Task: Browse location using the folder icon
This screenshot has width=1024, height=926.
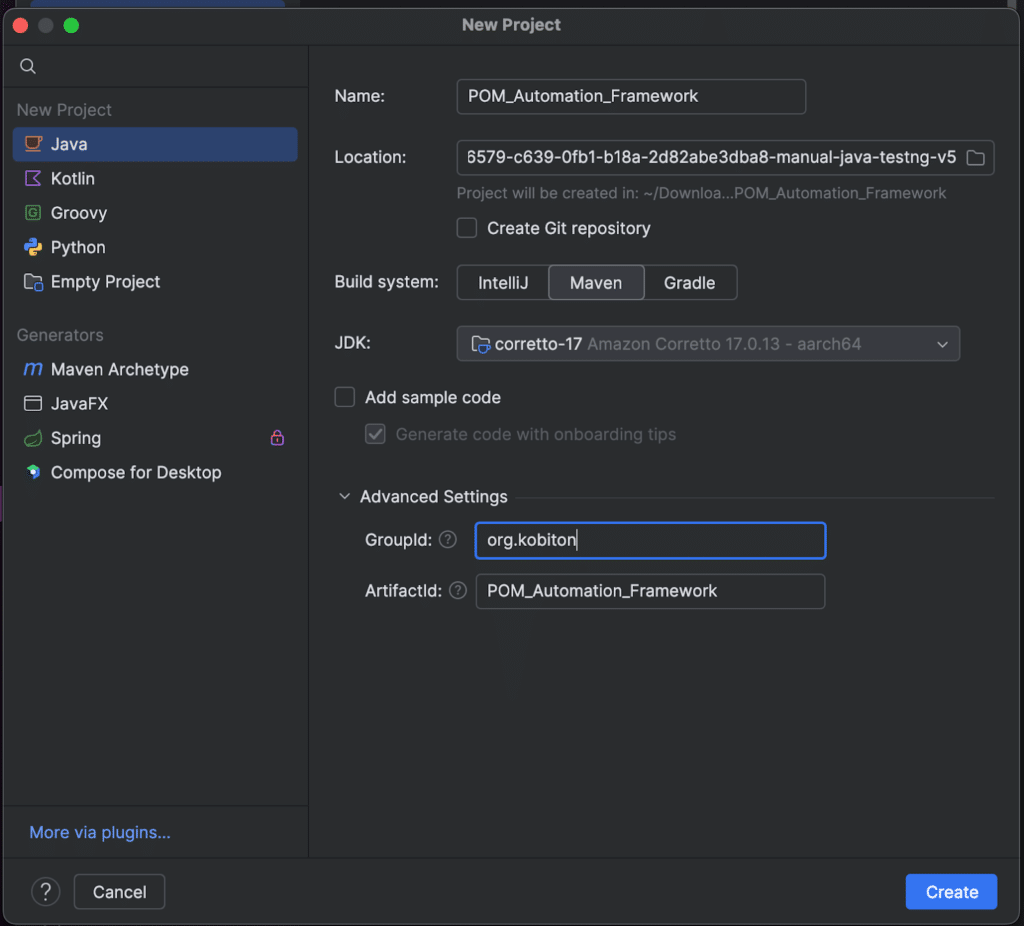Action: pyautogui.click(x=975, y=158)
